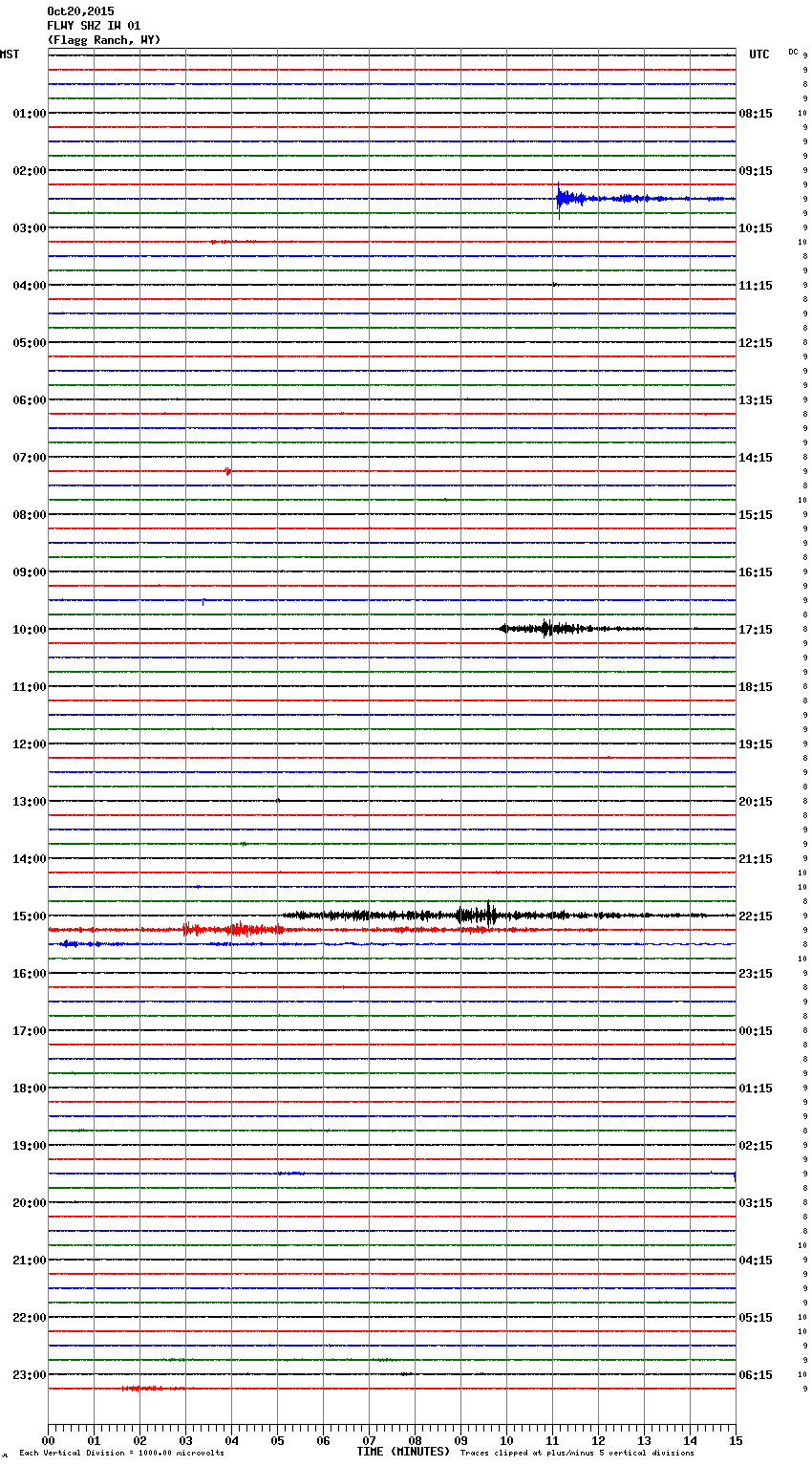Viewport: 812px width, 1466px height.
Task: Click the blue earthquake onset spike before 03:00 MST
Action: point(559,199)
